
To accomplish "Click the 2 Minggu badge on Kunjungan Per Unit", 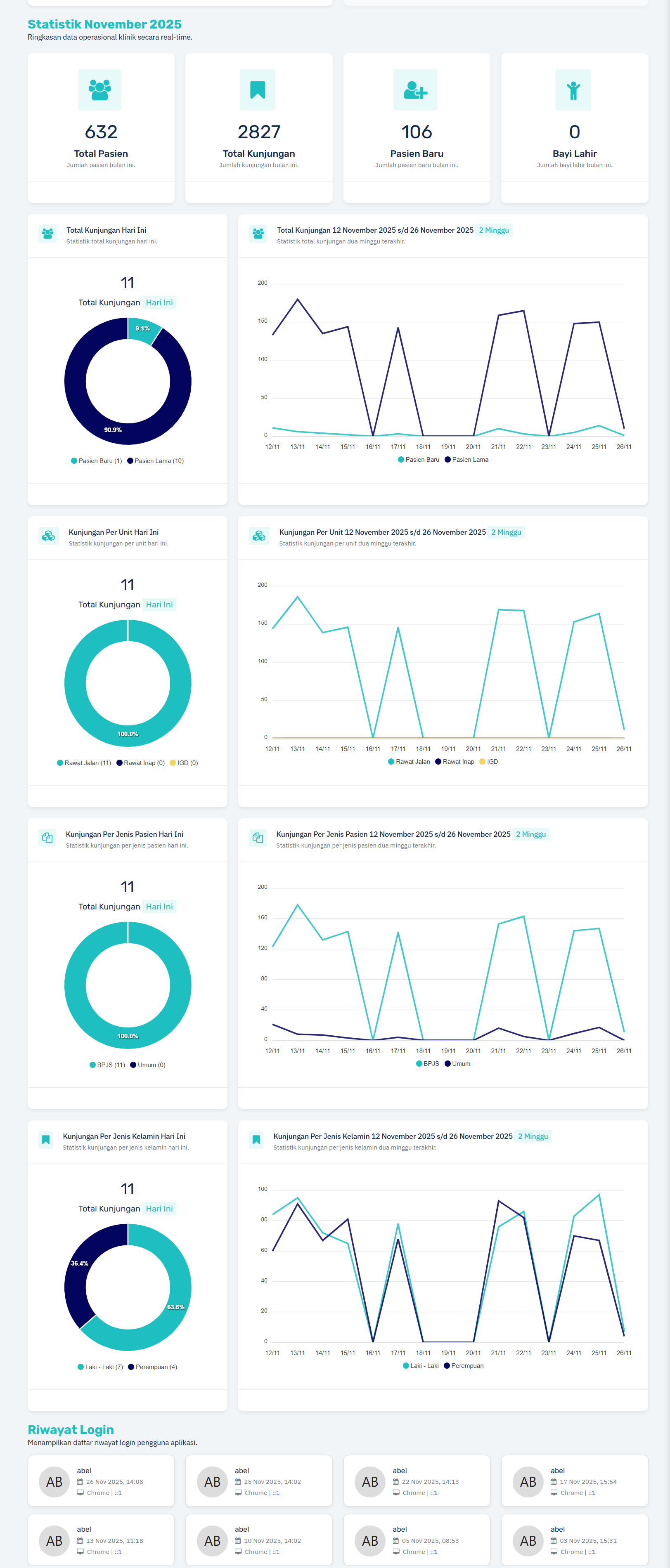I will [506, 532].
